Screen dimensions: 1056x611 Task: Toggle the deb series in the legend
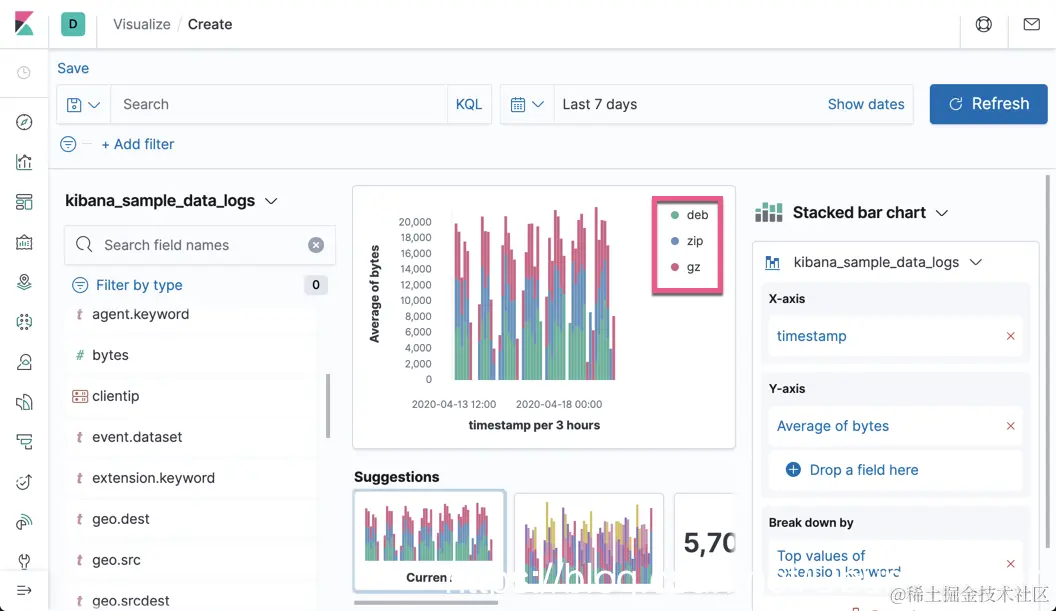click(x=688, y=215)
